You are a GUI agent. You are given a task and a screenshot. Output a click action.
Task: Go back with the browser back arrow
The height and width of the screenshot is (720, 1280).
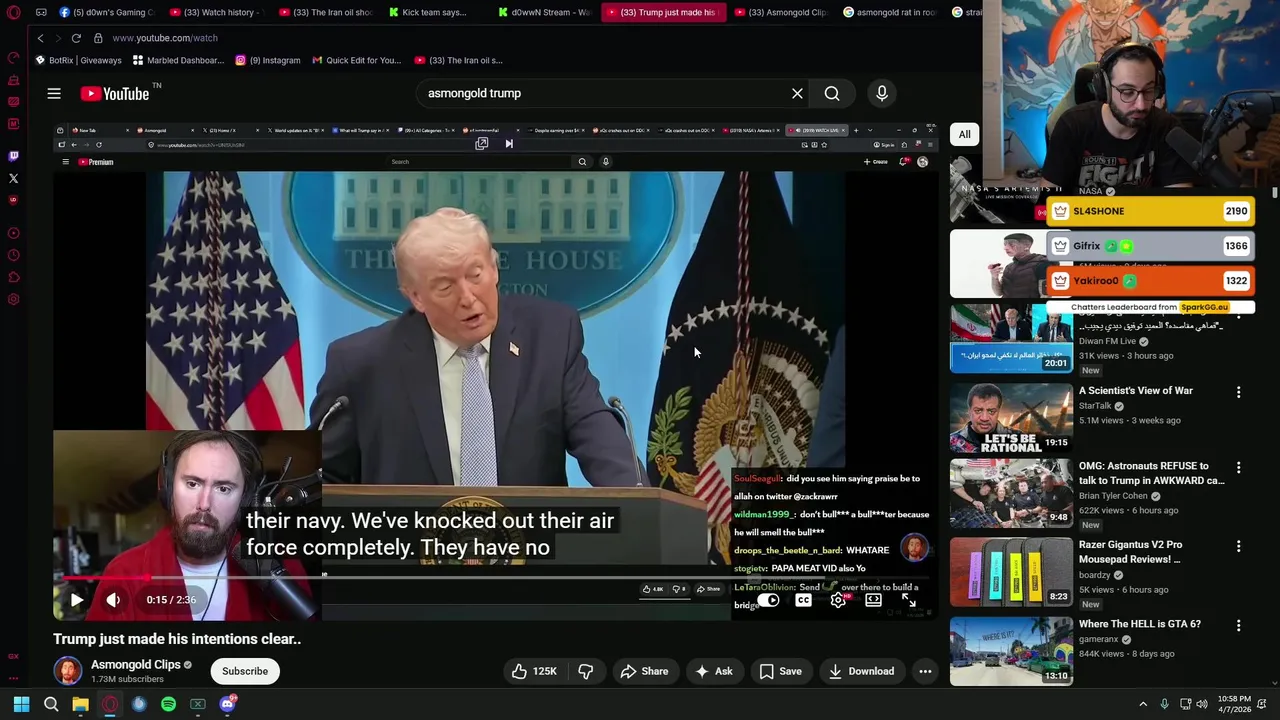pyautogui.click(x=40, y=38)
